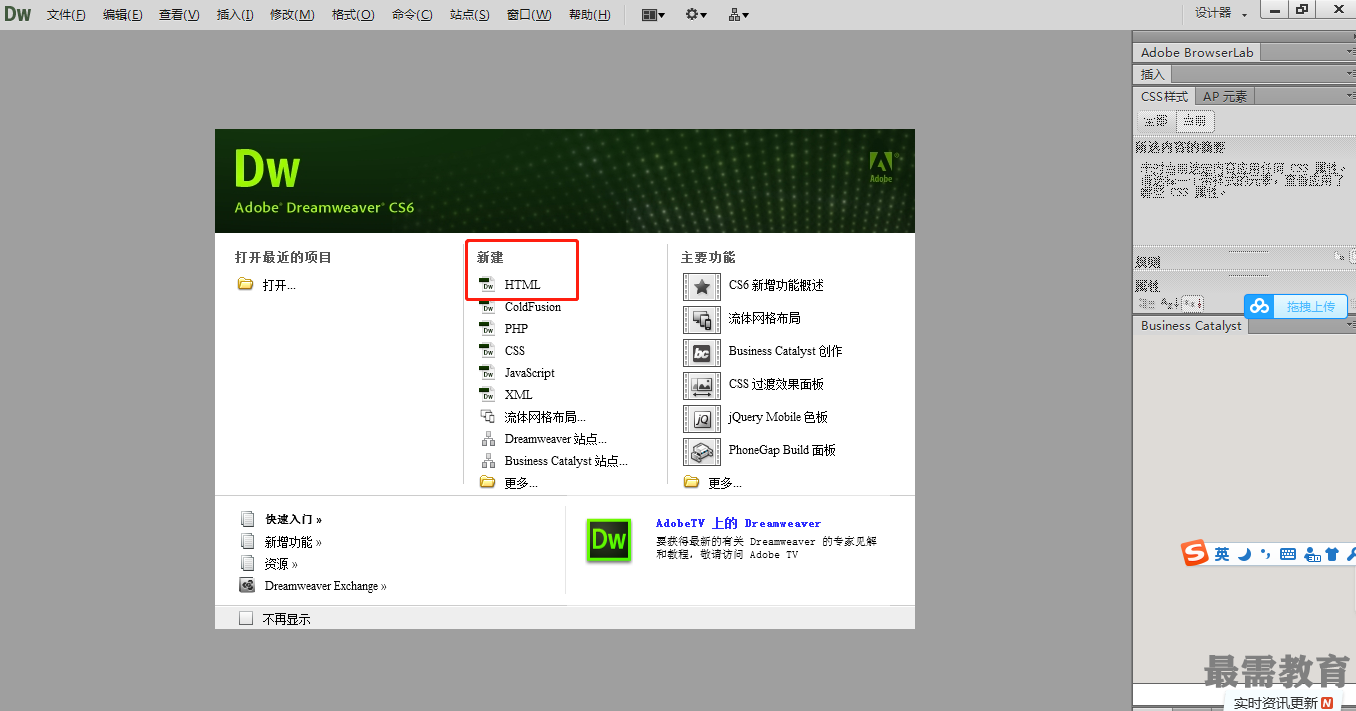Click the Dreamweaver Exchange » link
The height and width of the screenshot is (711, 1356).
point(325,586)
